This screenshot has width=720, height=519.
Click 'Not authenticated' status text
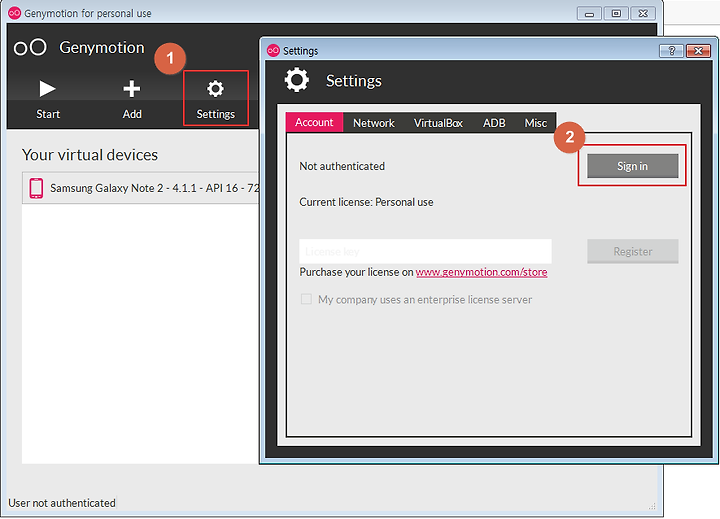coord(342,166)
